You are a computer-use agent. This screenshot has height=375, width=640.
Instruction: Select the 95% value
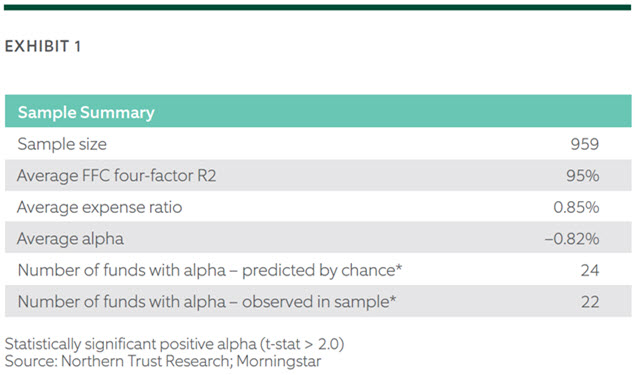582,175
